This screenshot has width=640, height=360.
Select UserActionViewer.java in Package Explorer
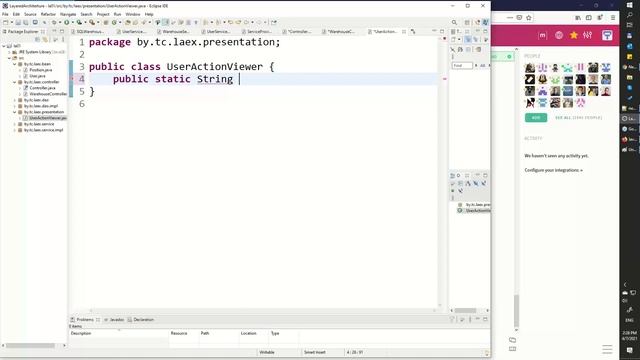[x=47, y=118]
